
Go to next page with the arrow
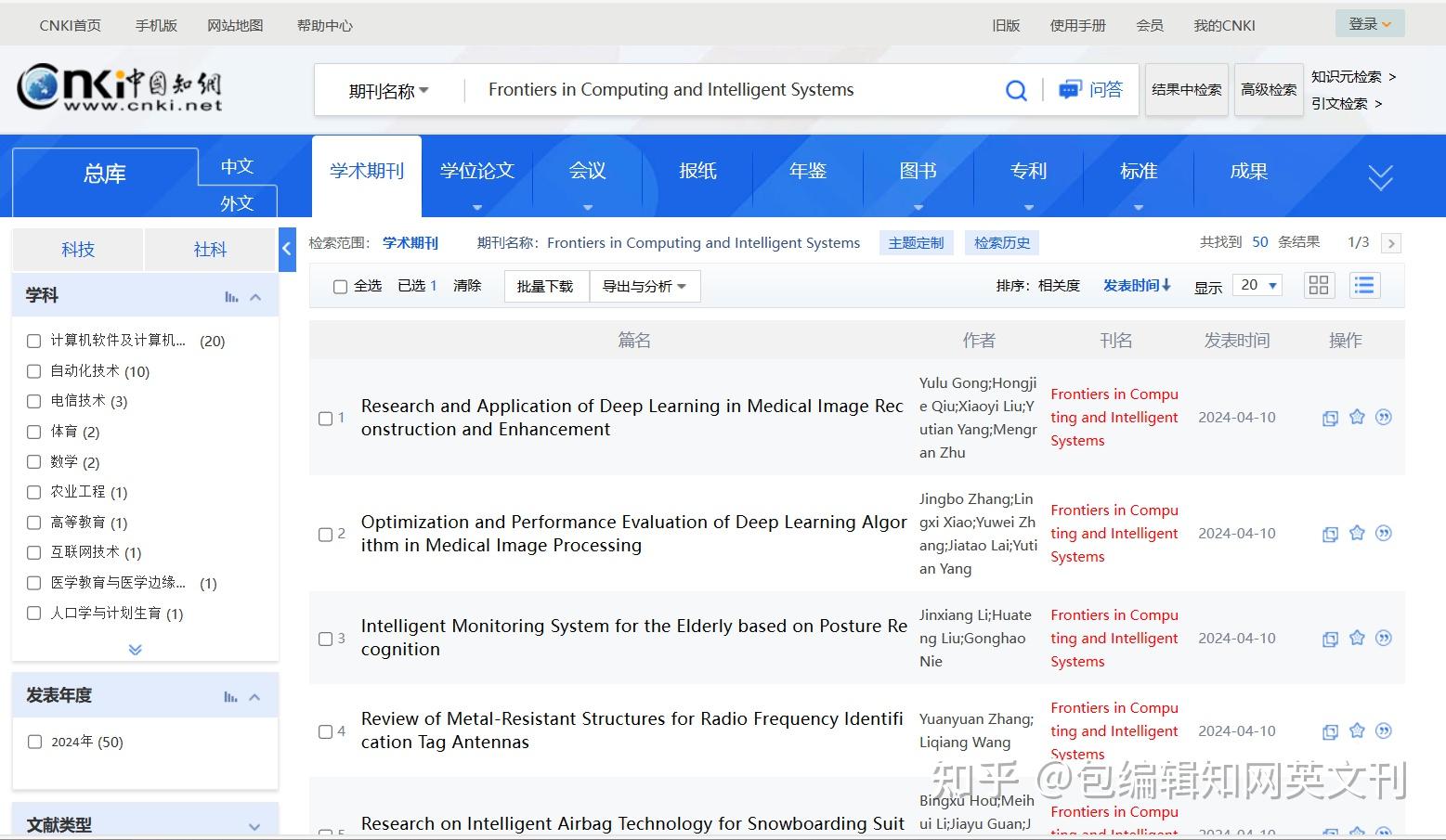[x=1391, y=242]
